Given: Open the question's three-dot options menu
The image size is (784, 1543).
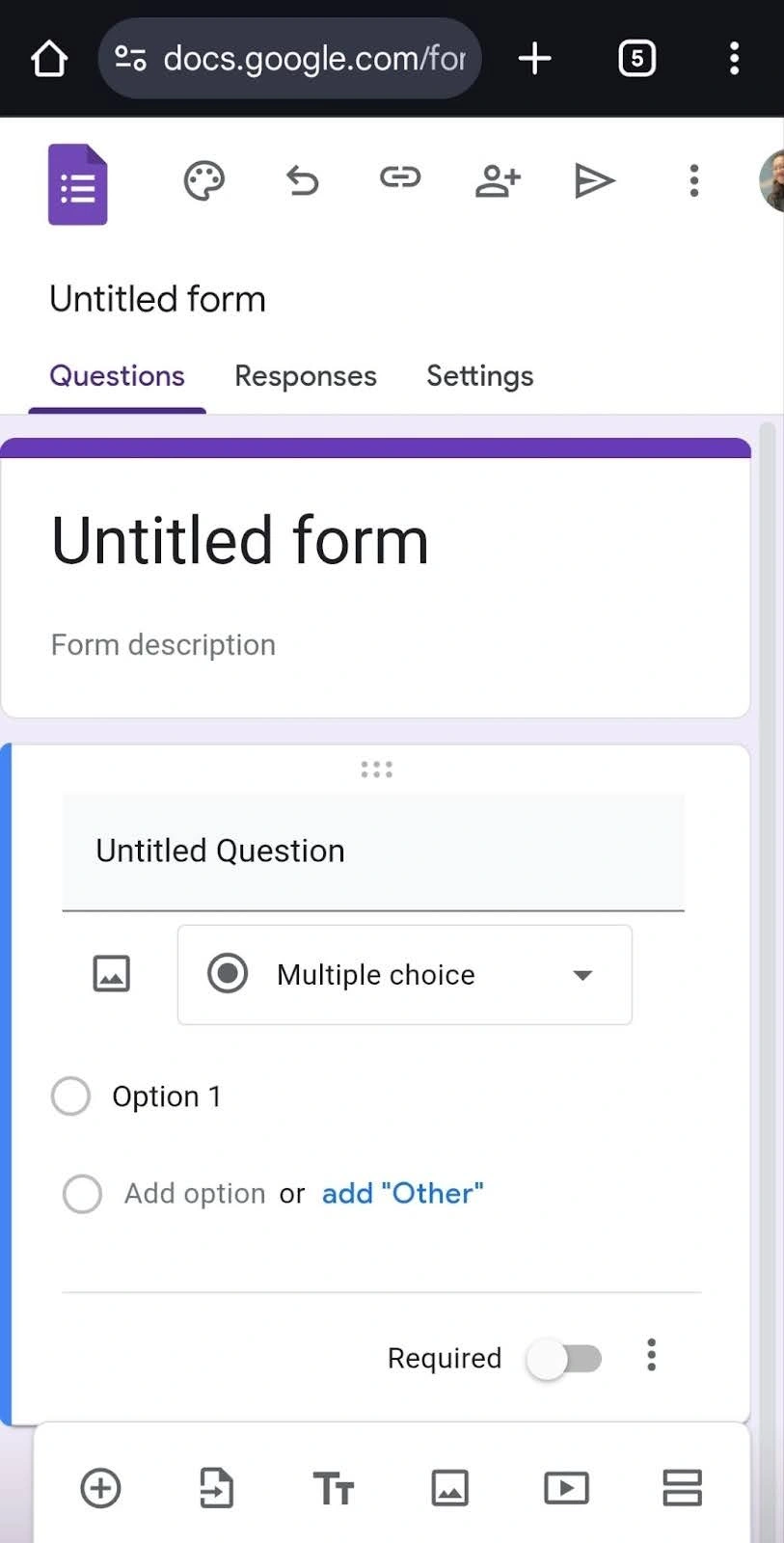Looking at the screenshot, I should pyautogui.click(x=652, y=1356).
